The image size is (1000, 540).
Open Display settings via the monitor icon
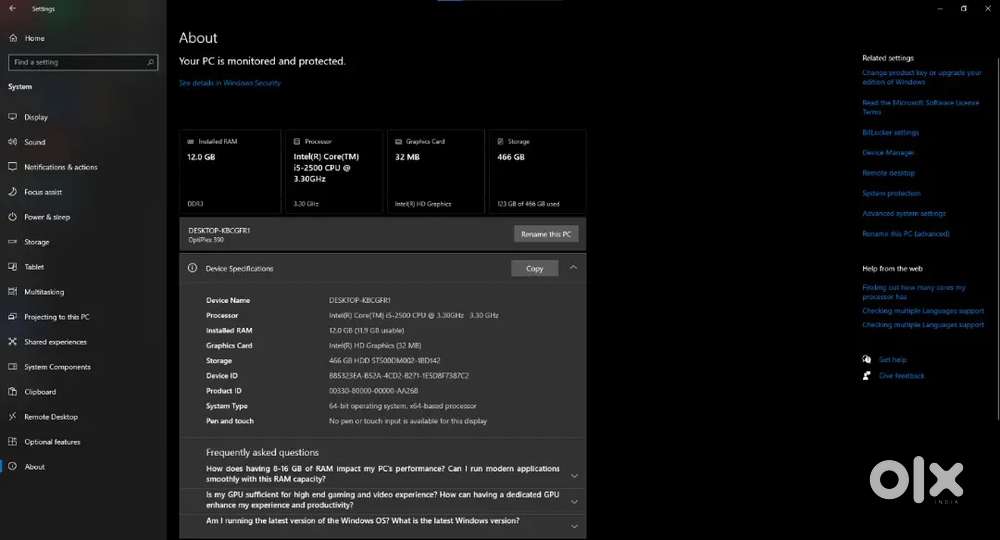pyautogui.click(x=12, y=117)
